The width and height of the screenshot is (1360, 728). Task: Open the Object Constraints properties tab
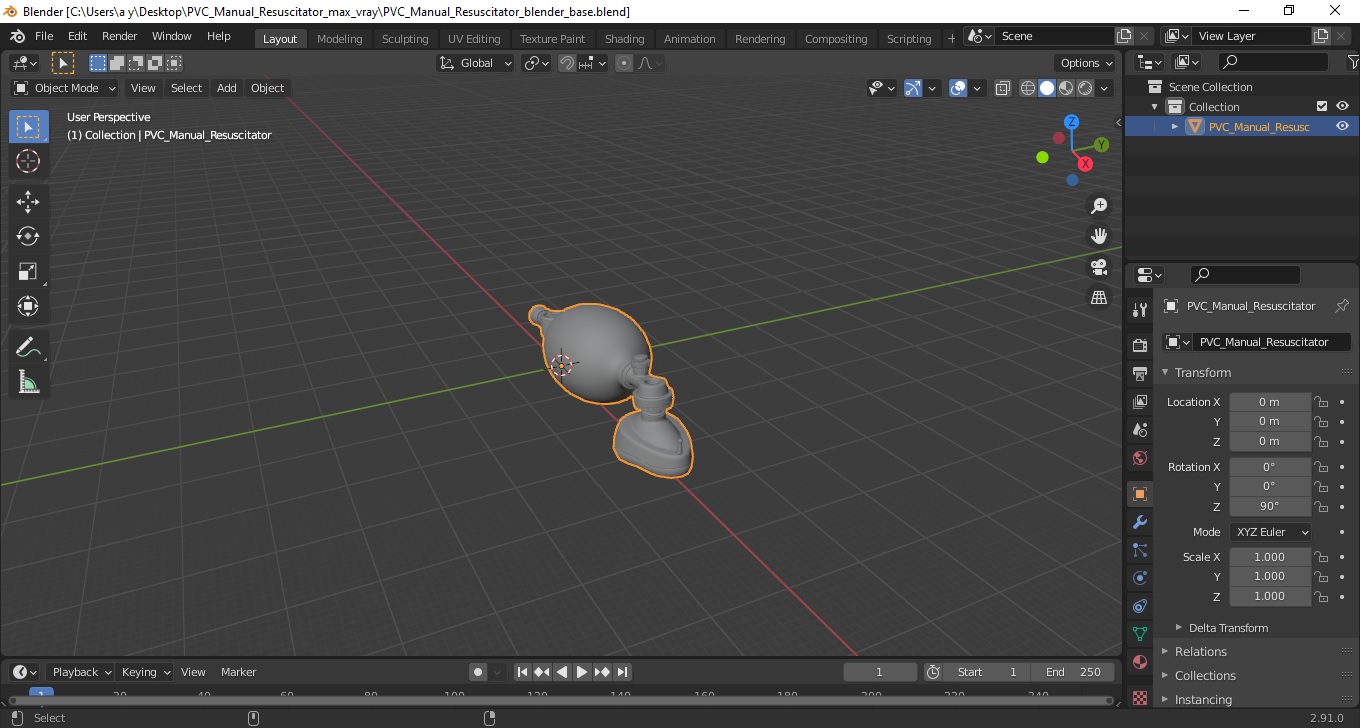(1139, 605)
